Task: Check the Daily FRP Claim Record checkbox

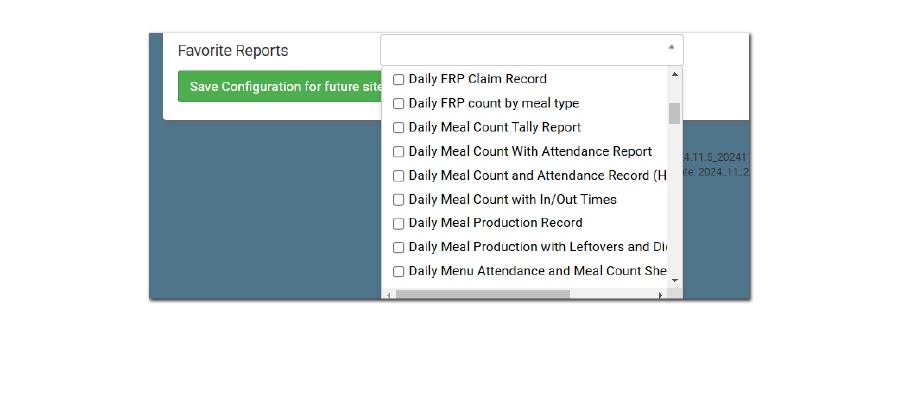Action: 398,79
